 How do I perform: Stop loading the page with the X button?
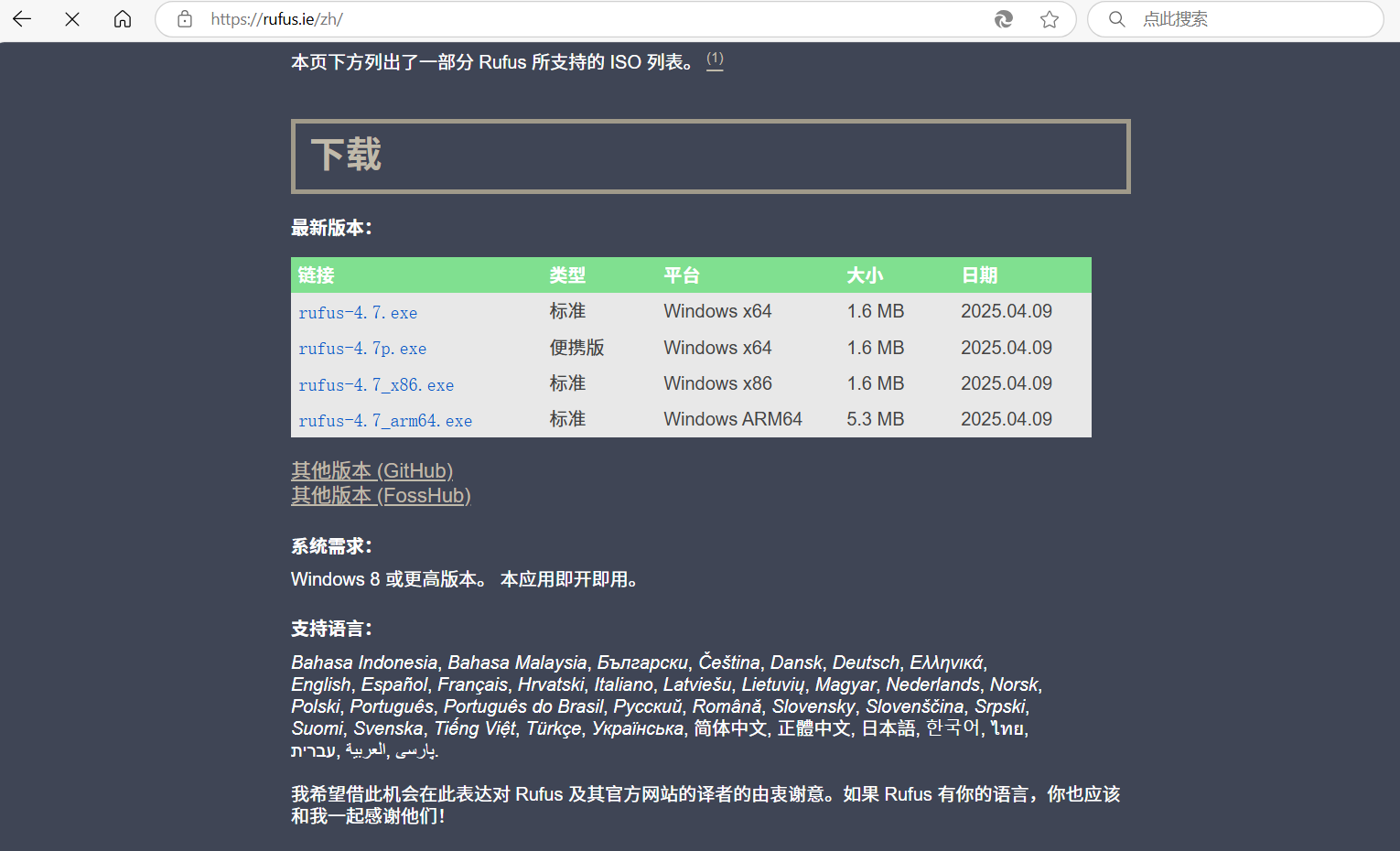point(72,19)
